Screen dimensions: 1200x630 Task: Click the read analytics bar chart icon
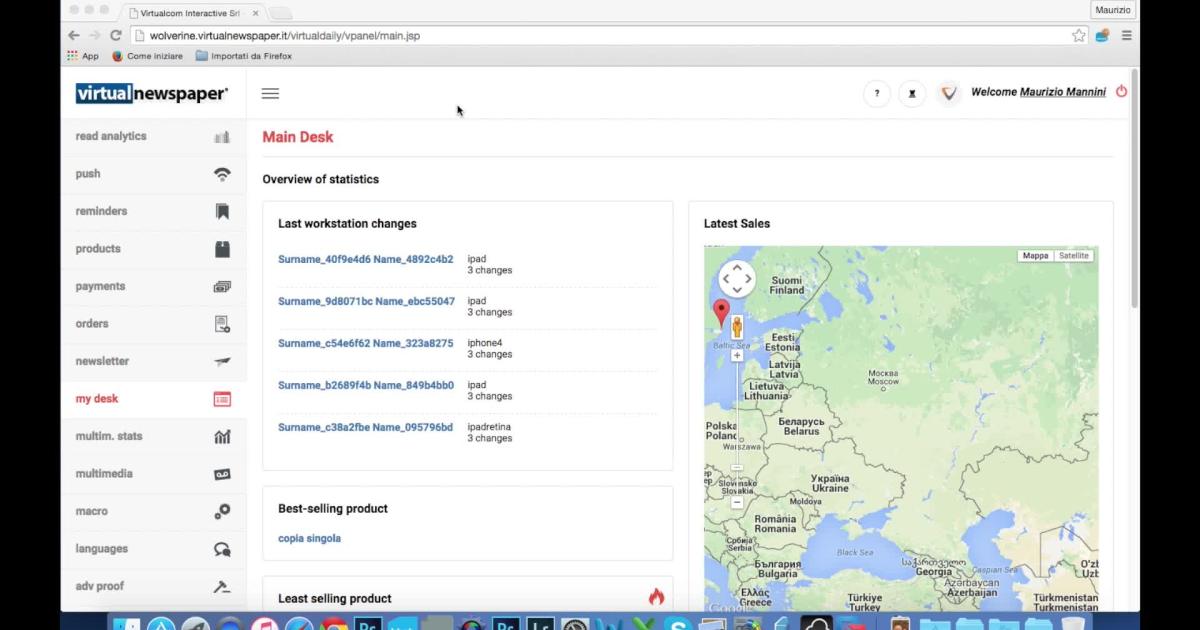click(x=222, y=137)
